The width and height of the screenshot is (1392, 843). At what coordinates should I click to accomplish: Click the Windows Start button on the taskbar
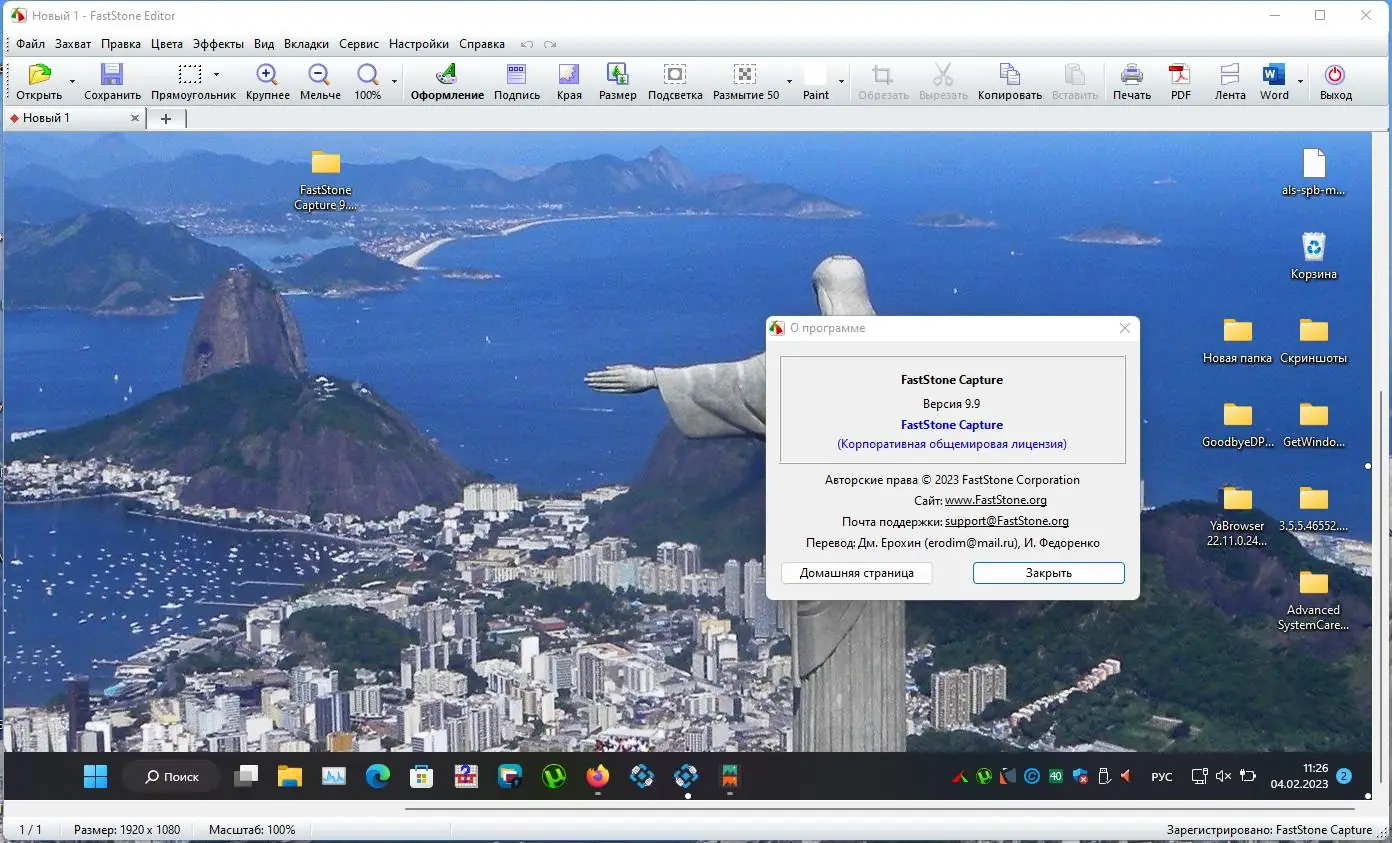[x=95, y=776]
